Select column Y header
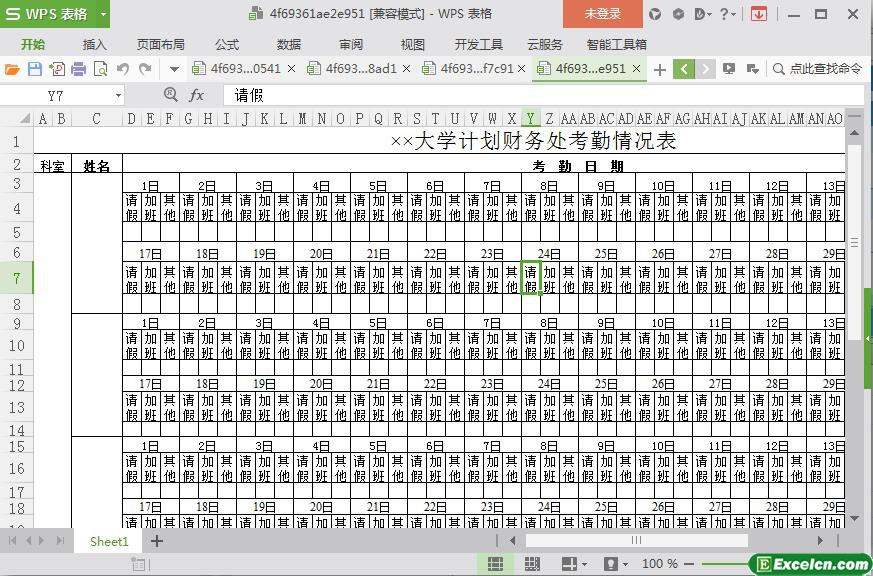The height and width of the screenshot is (576, 873). pos(531,119)
